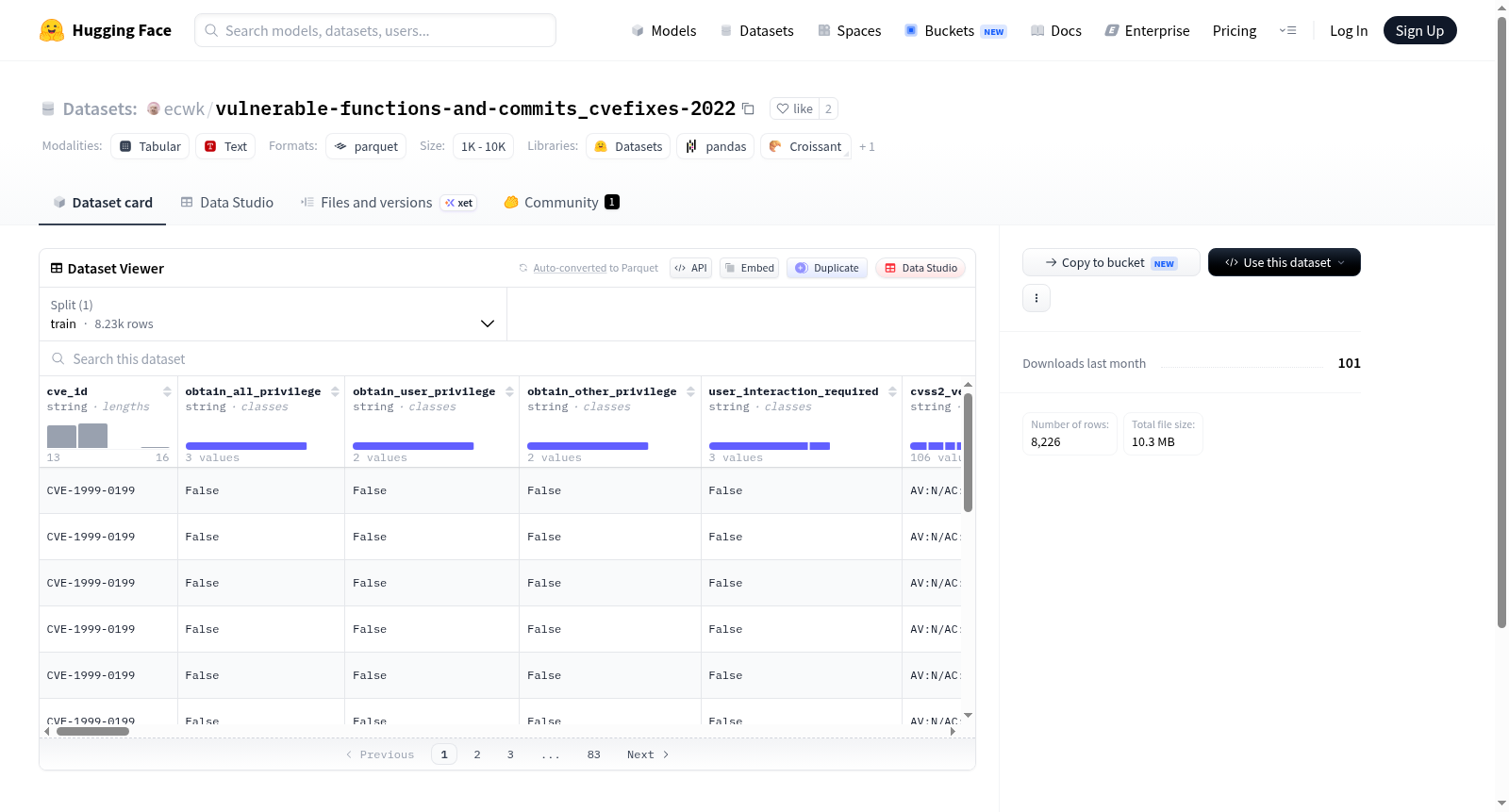The width and height of the screenshot is (1509, 812).
Task: Copy dataset name with the copy icon
Action: (x=748, y=108)
